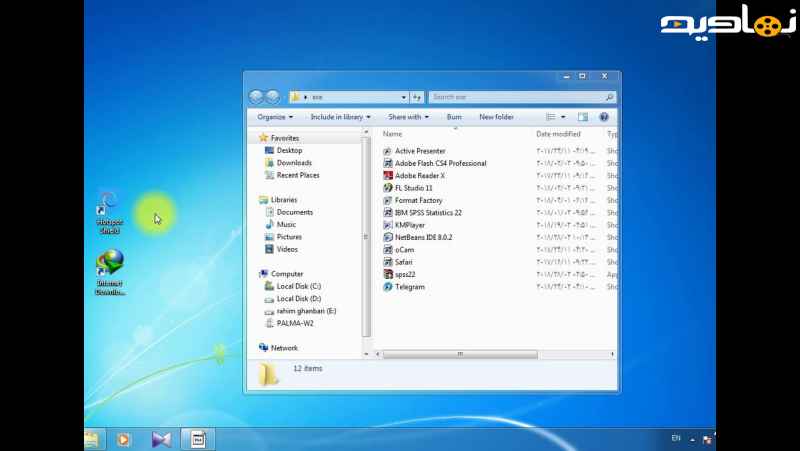This screenshot has width=800, height=451.
Task: Open the address bar history dropdown
Action: 404,97
